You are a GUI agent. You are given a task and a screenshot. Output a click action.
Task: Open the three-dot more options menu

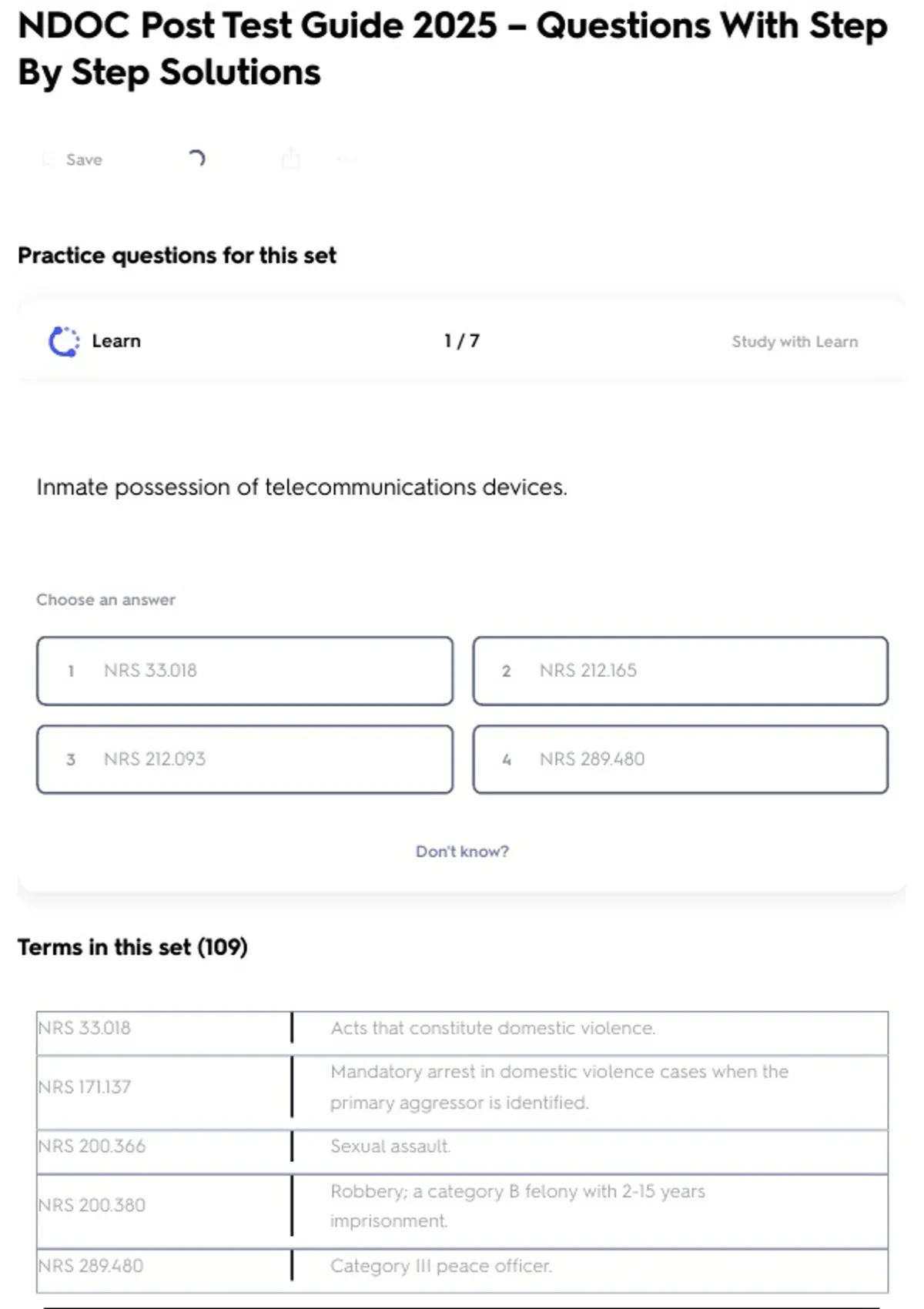click(346, 159)
